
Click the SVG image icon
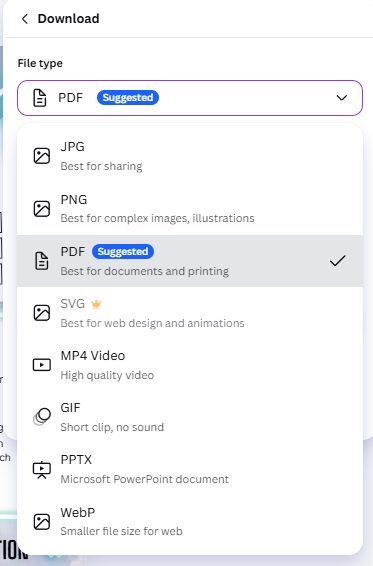(42, 313)
